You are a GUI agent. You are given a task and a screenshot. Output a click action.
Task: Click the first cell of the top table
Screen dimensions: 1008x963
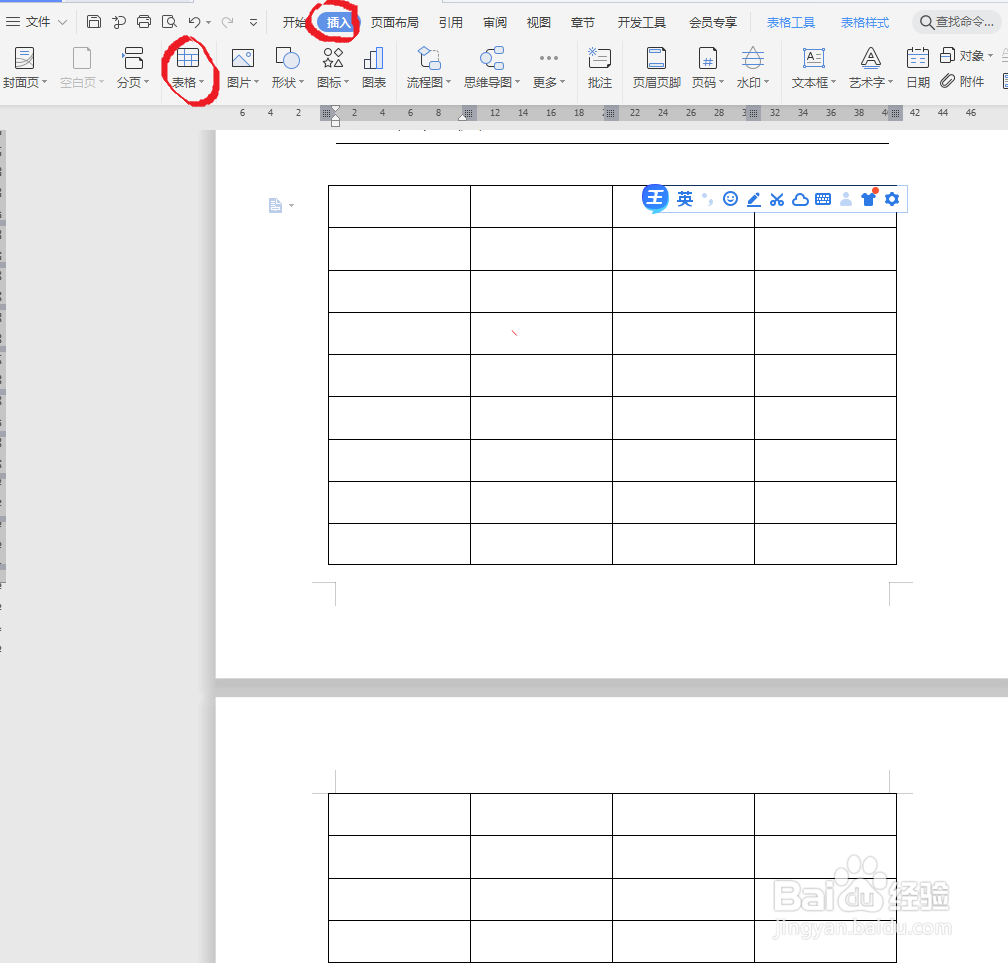tap(399, 206)
